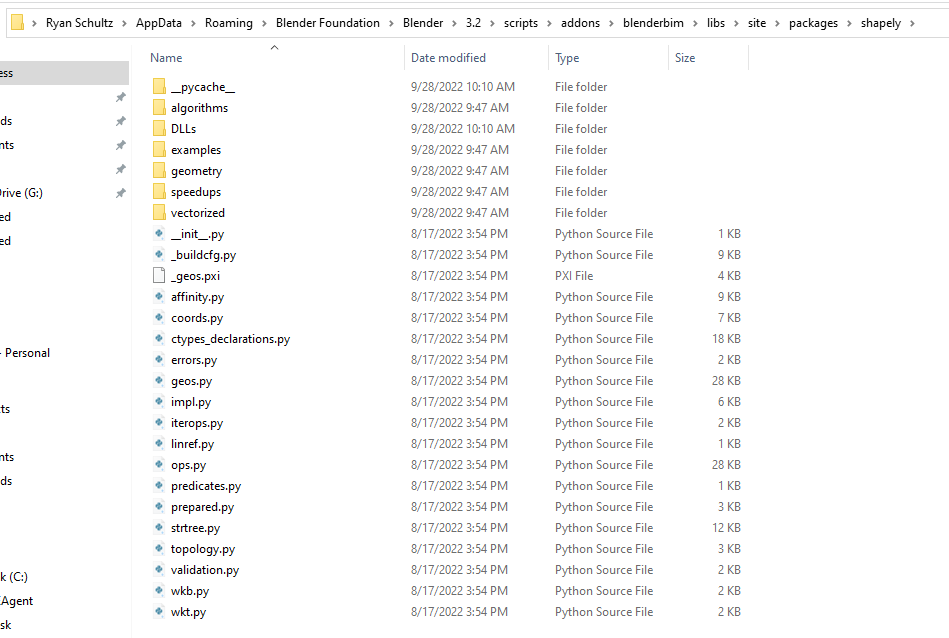Click the Python icon beside geos.py
The width and height of the screenshot is (949, 638).
tap(159, 380)
